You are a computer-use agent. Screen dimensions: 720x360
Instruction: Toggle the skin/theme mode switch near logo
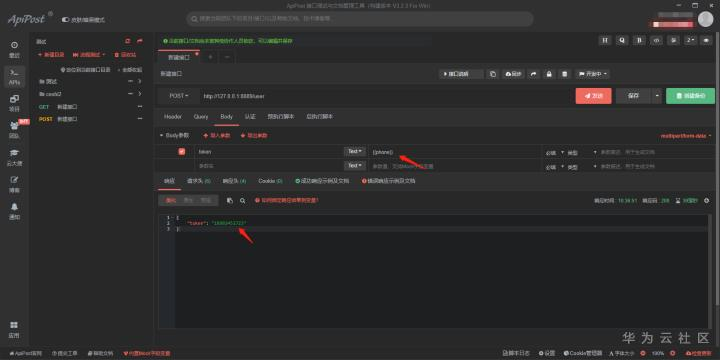(x=66, y=20)
